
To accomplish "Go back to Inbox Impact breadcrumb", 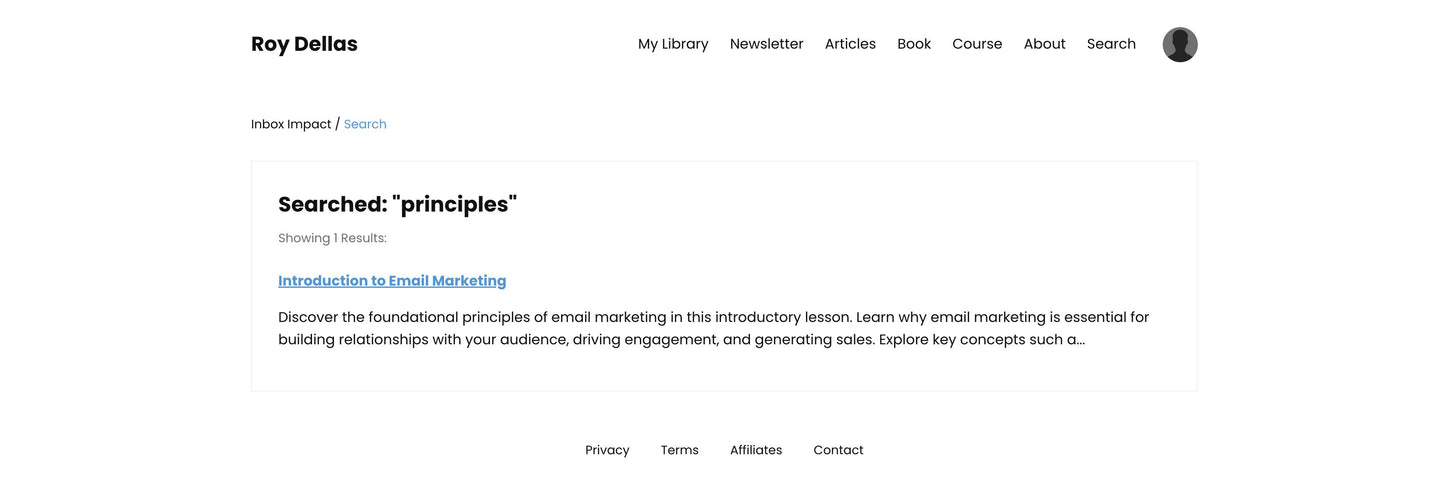I will [x=291, y=124].
